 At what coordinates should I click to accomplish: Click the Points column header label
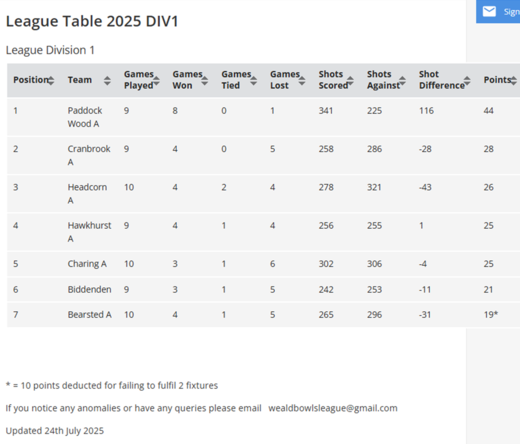click(497, 80)
